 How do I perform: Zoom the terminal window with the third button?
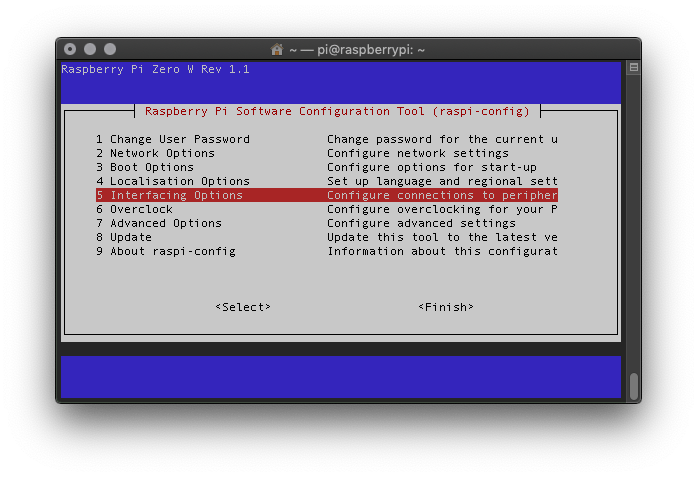coord(110,49)
